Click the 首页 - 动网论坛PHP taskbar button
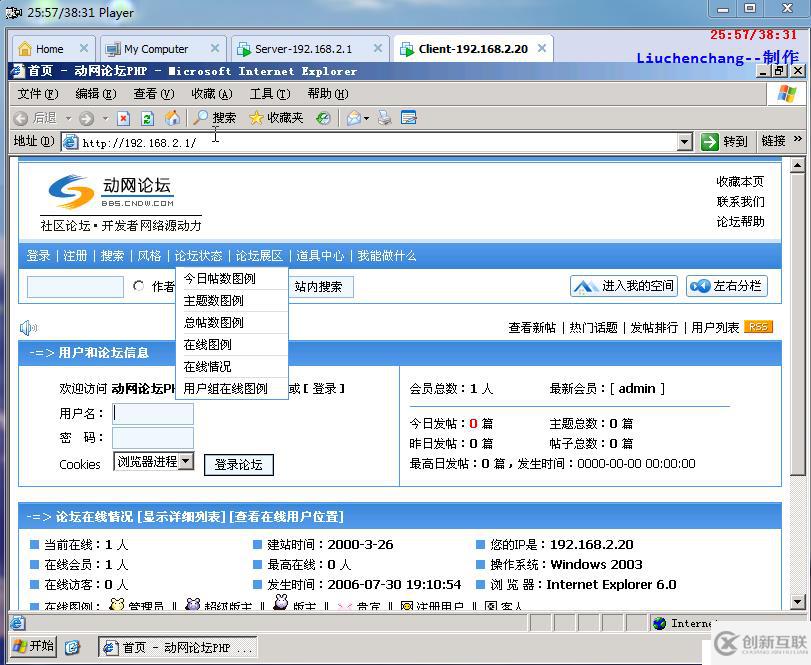811x665 pixels. click(177, 647)
